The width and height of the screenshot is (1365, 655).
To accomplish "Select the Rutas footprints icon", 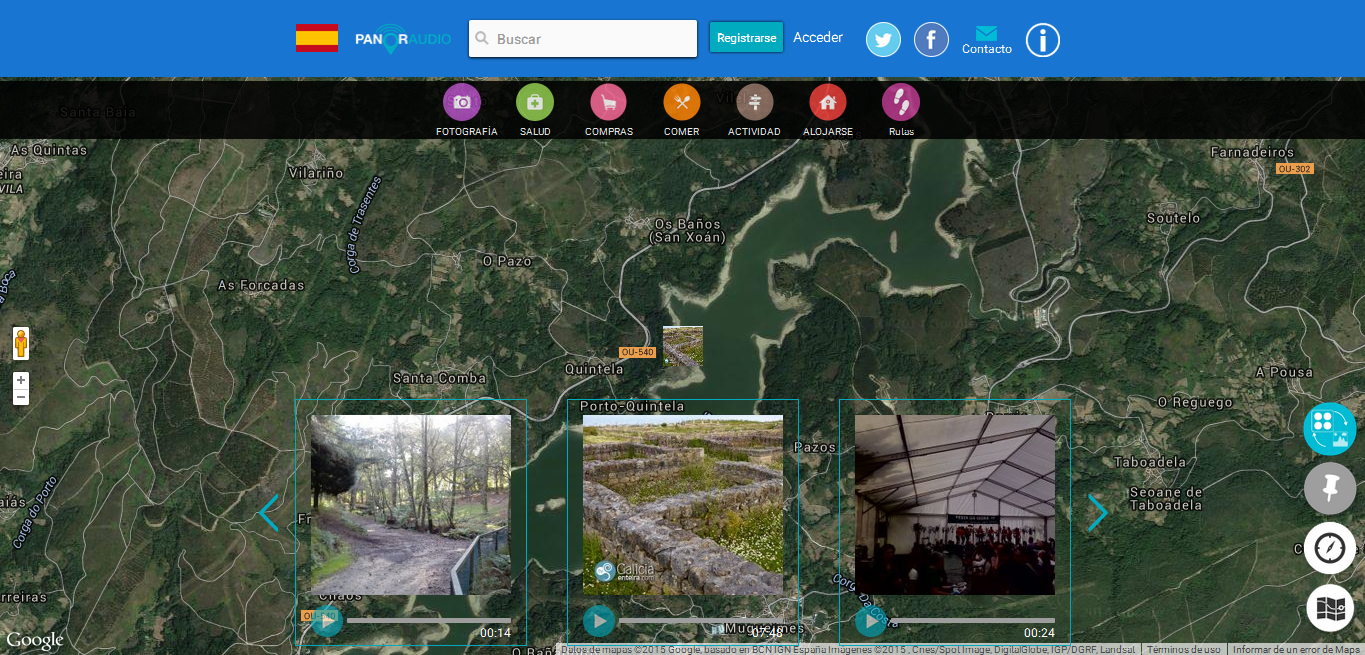I will click(900, 102).
